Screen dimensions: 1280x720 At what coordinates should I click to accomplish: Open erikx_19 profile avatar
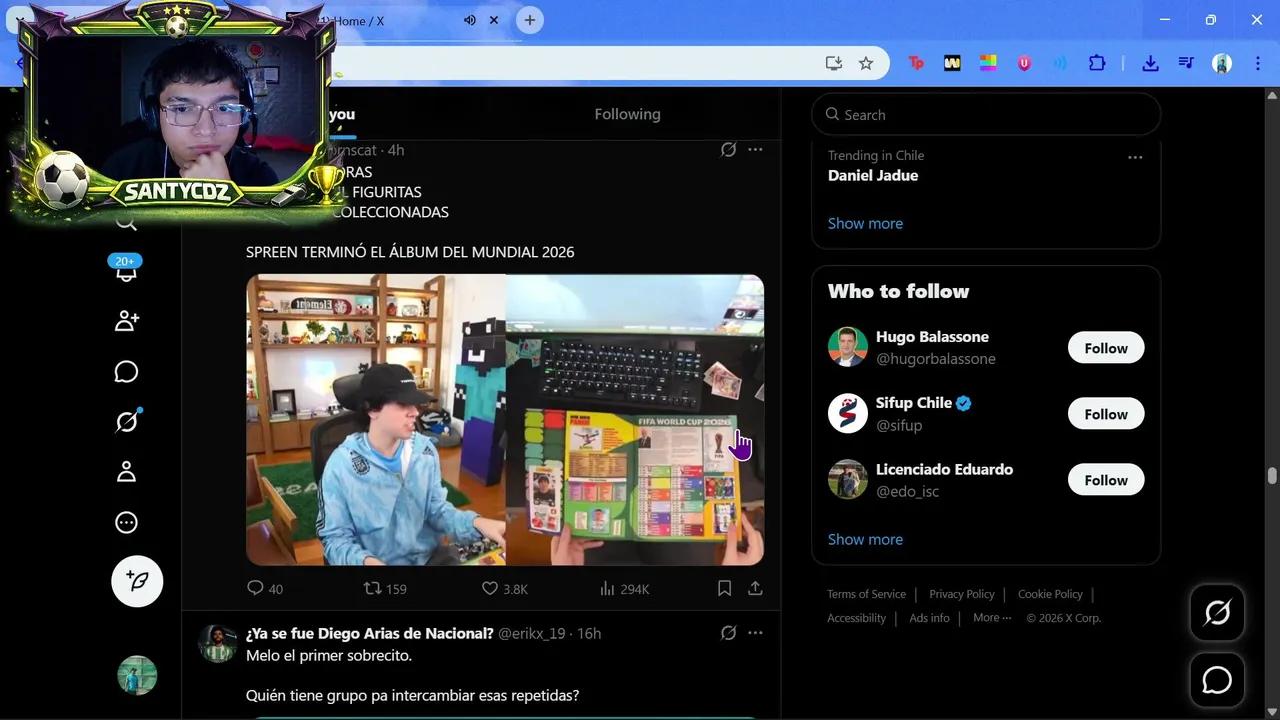[217, 643]
